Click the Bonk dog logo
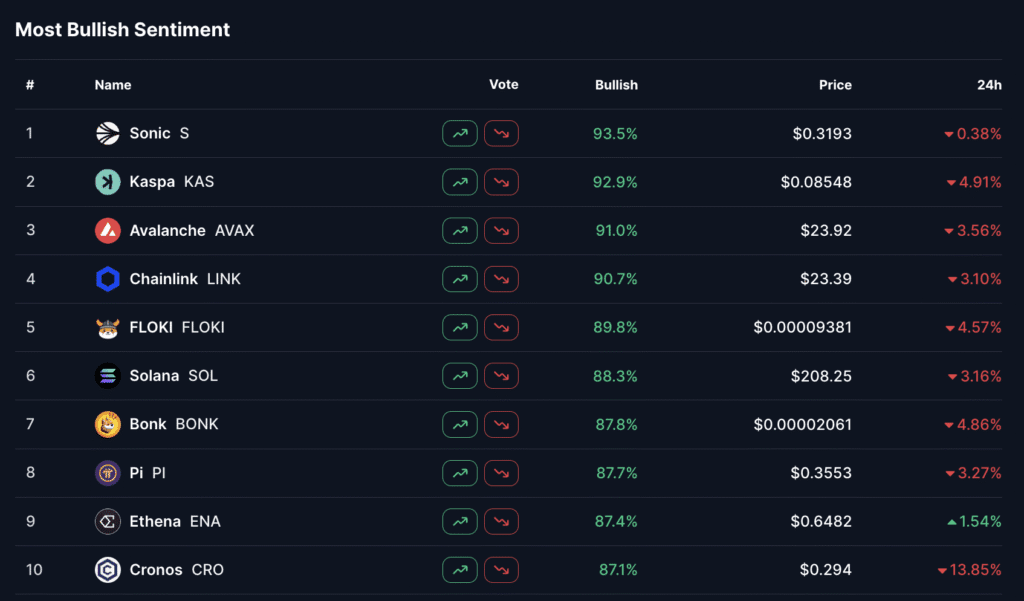The height and width of the screenshot is (601, 1024). [110, 424]
